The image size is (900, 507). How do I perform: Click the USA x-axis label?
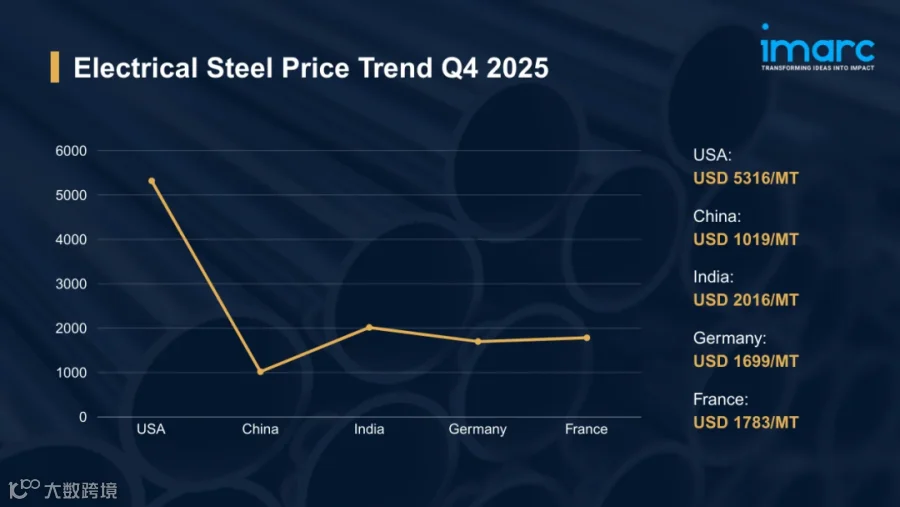pos(151,429)
